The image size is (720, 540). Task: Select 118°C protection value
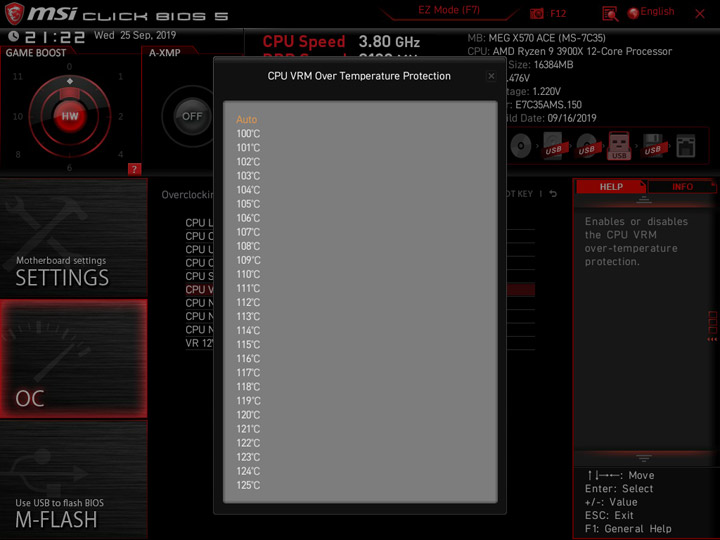point(248,387)
